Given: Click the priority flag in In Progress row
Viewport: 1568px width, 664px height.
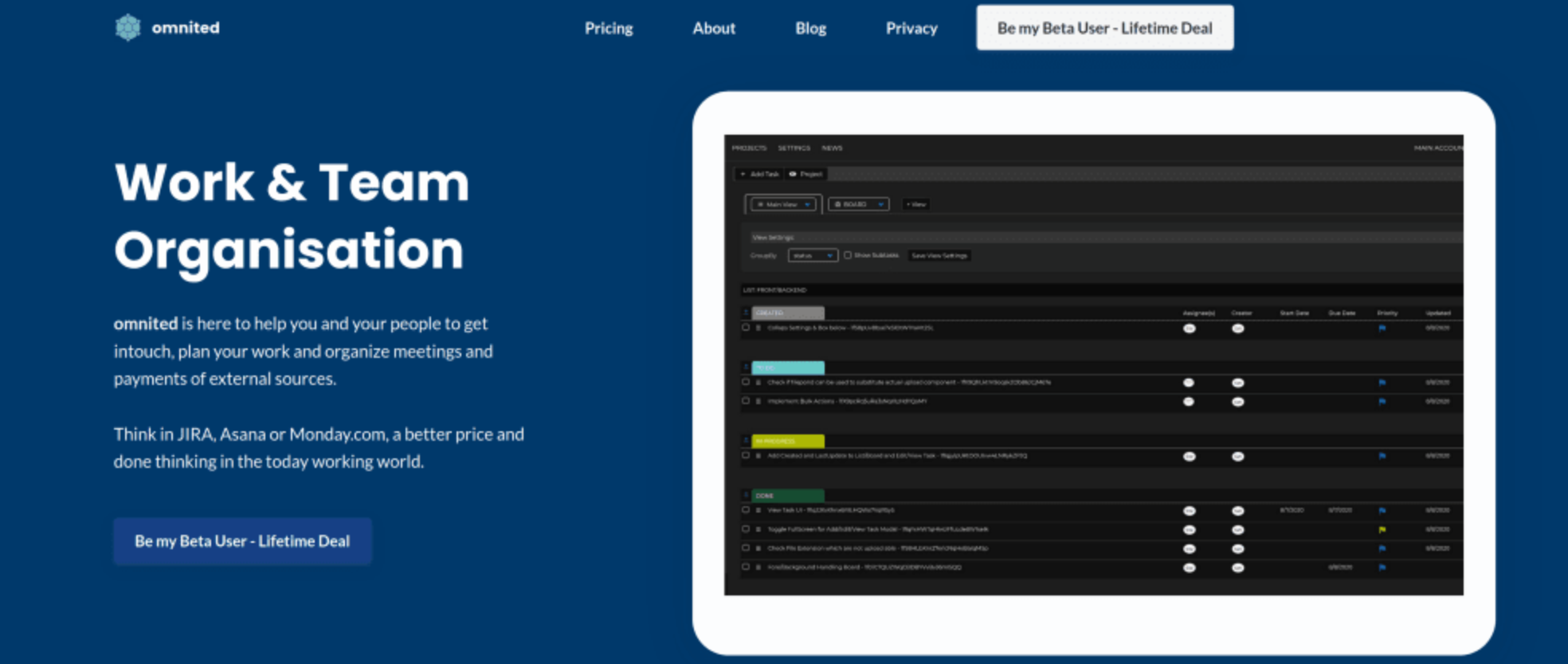Looking at the screenshot, I should tap(1382, 456).
